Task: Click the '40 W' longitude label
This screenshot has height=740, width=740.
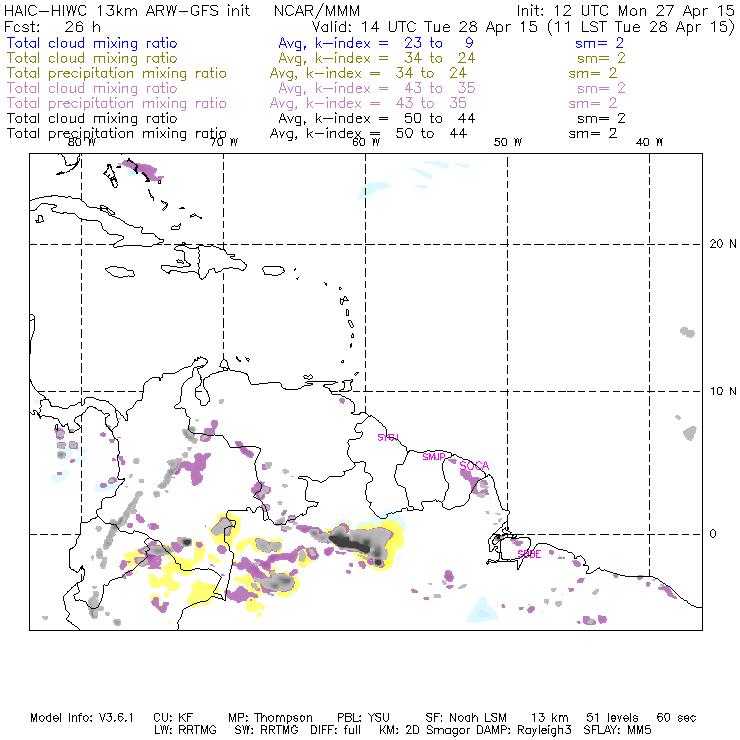Action: click(649, 142)
